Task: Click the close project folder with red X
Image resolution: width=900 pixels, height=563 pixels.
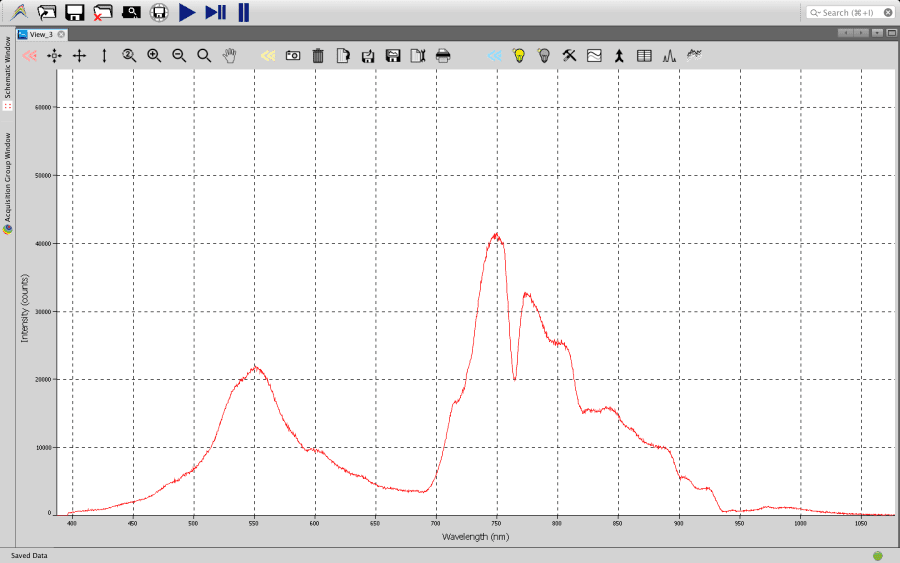Action: 103,12
